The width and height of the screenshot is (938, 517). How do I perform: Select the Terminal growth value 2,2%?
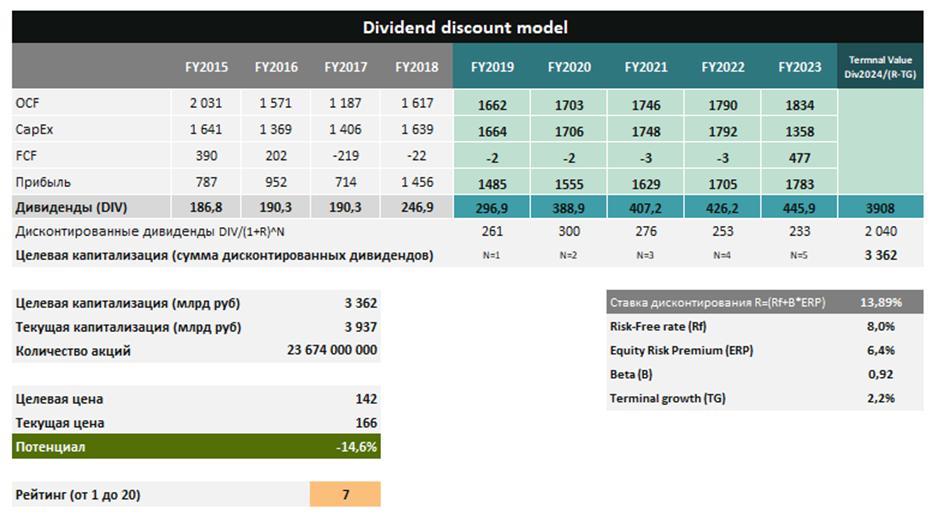click(x=880, y=399)
